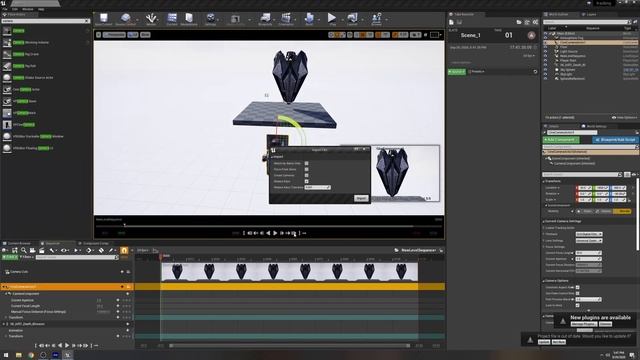This screenshot has height=360, width=640.
Task: Open Unreal Engine from Windows taskbar
Action: pyautogui.click(x=68, y=355)
